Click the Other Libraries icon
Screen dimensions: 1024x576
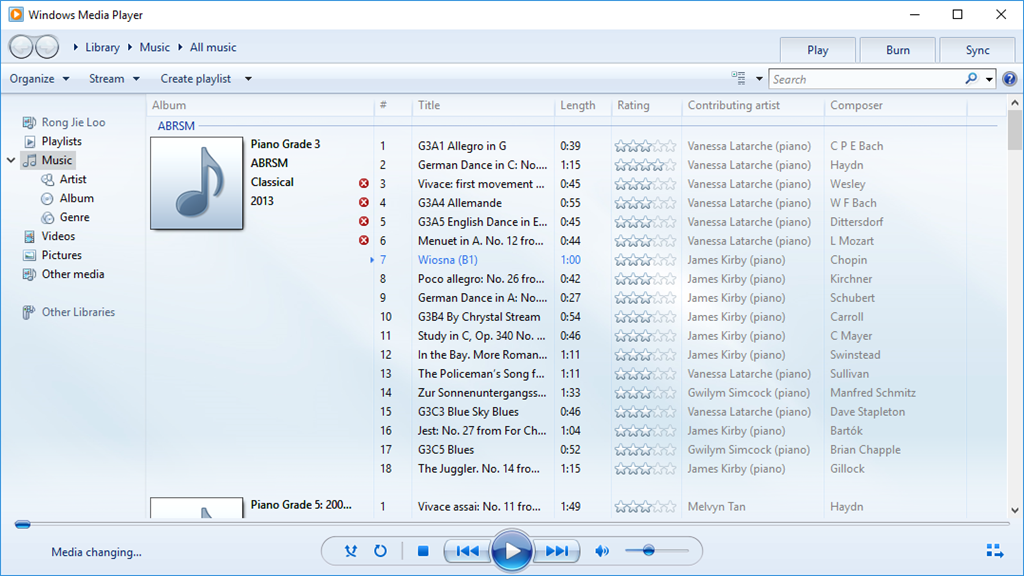pyautogui.click(x=29, y=312)
